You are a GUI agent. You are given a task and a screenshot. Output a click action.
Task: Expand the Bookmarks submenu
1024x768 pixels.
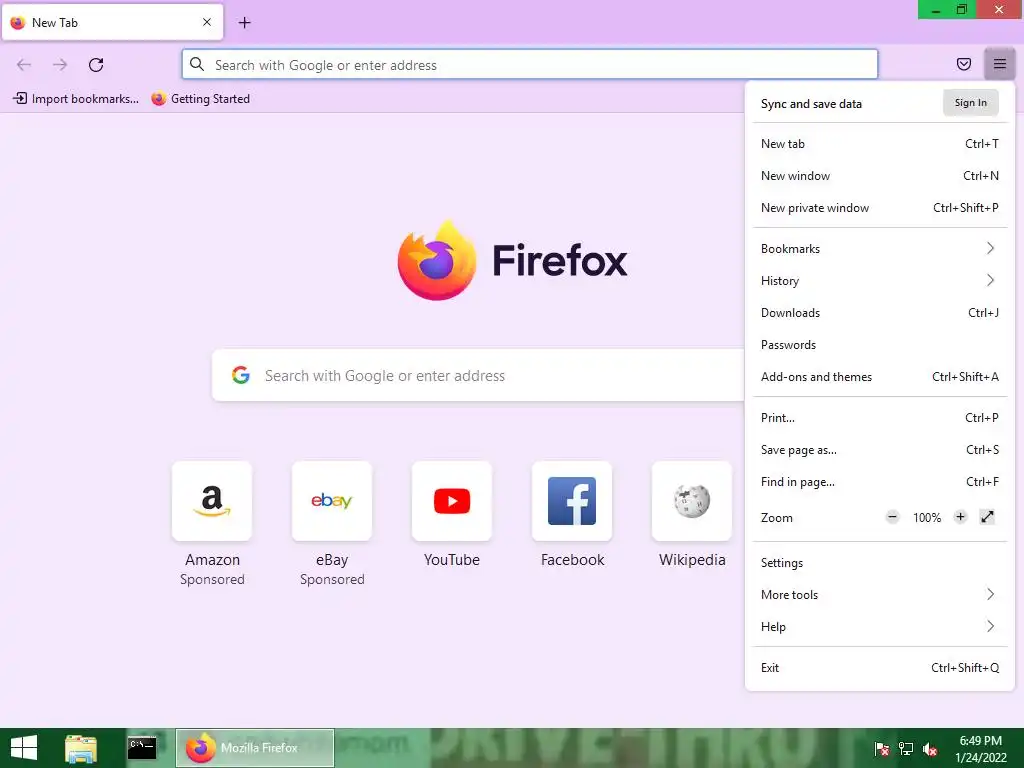pos(880,249)
